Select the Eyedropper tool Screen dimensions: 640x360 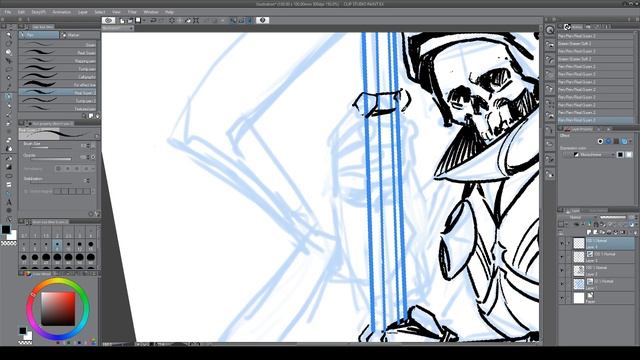click(x=9, y=87)
